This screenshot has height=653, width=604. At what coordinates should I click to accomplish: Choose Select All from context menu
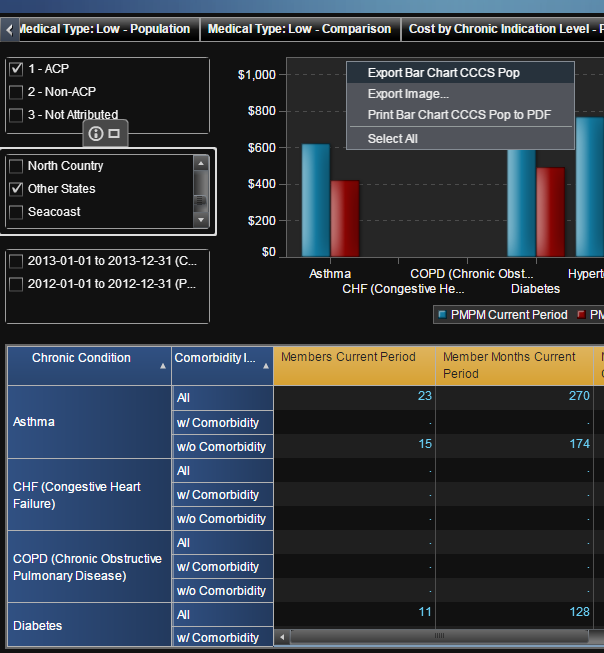[460, 139]
